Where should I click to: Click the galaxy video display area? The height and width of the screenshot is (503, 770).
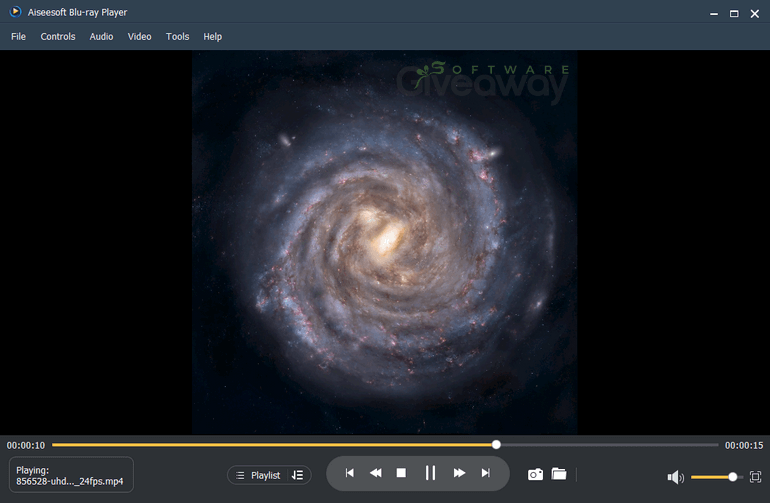coord(385,242)
